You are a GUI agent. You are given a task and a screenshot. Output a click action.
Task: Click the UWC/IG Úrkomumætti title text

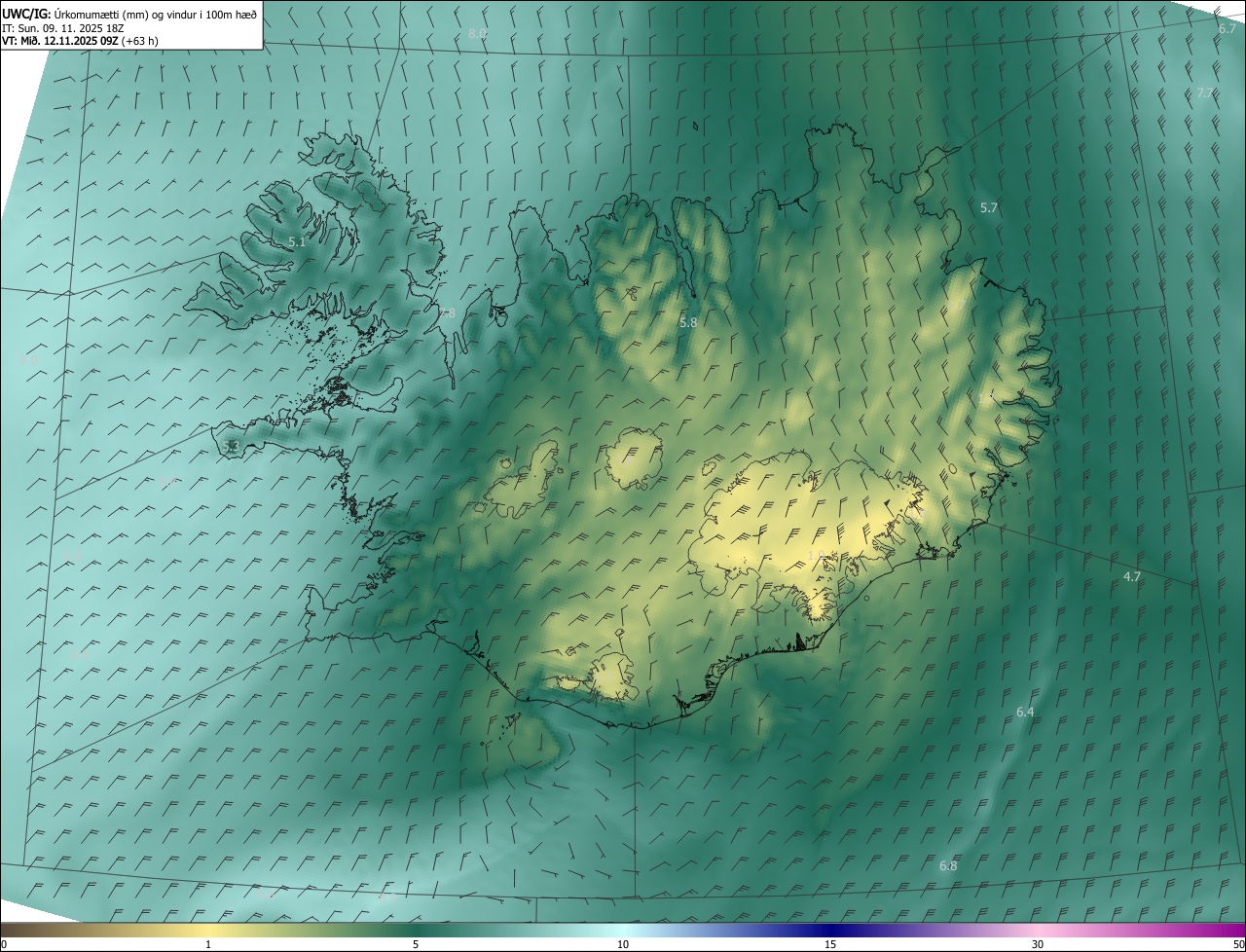(129, 14)
